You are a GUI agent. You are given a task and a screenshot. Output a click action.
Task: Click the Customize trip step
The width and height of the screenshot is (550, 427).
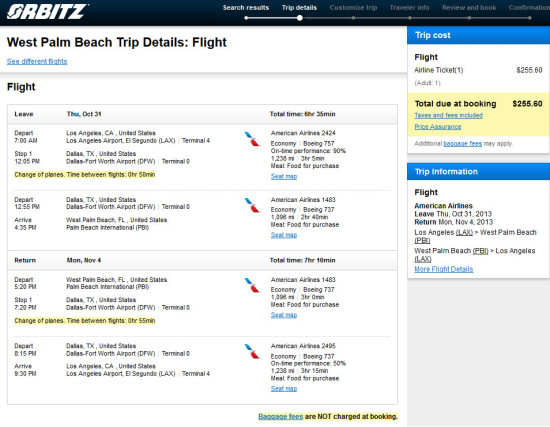(353, 8)
